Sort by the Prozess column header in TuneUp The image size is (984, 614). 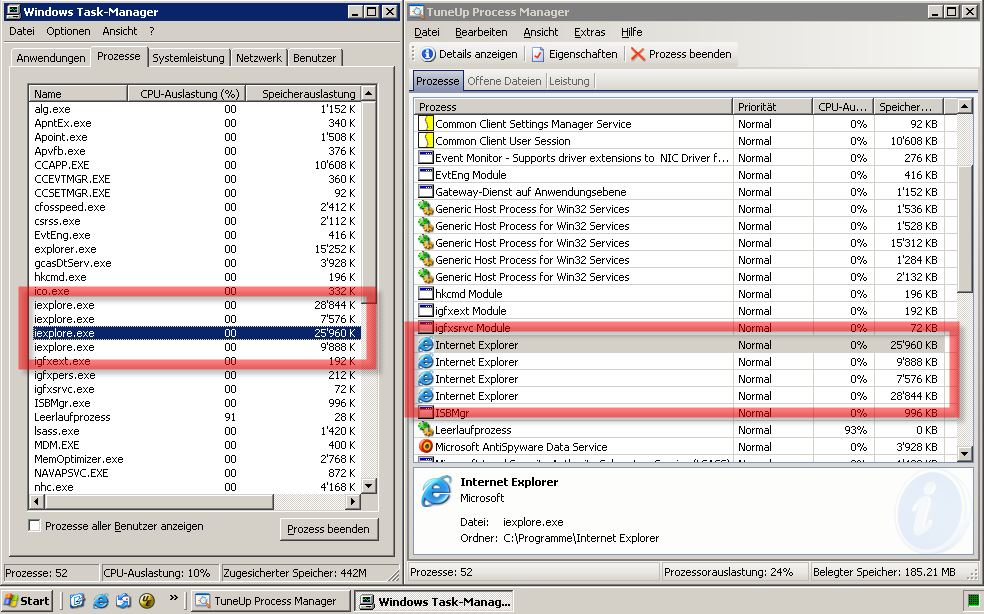point(573,107)
